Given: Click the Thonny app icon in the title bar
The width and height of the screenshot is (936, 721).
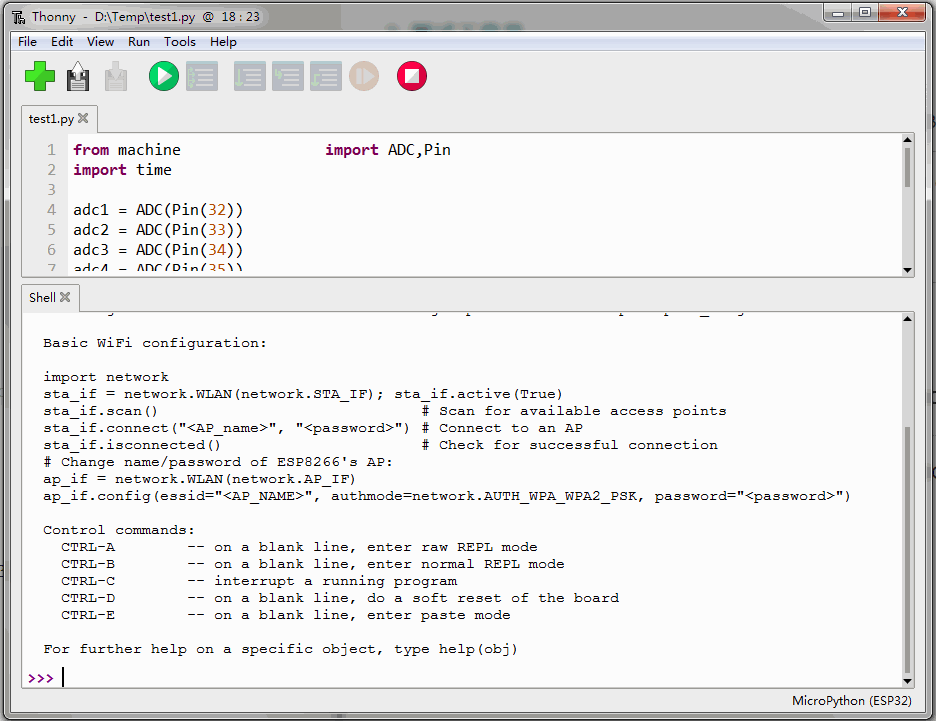Looking at the screenshot, I should tap(19, 17).
